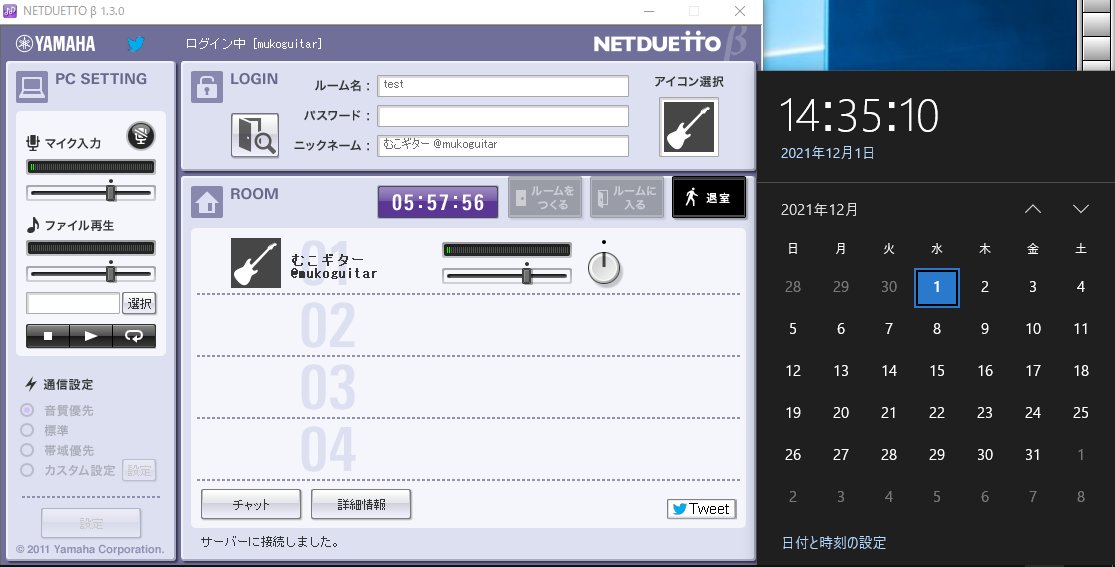This screenshot has height=567, width=1115.
Task: Play the selected audio file
Action: pyautogui.click(x=91, y=336)
